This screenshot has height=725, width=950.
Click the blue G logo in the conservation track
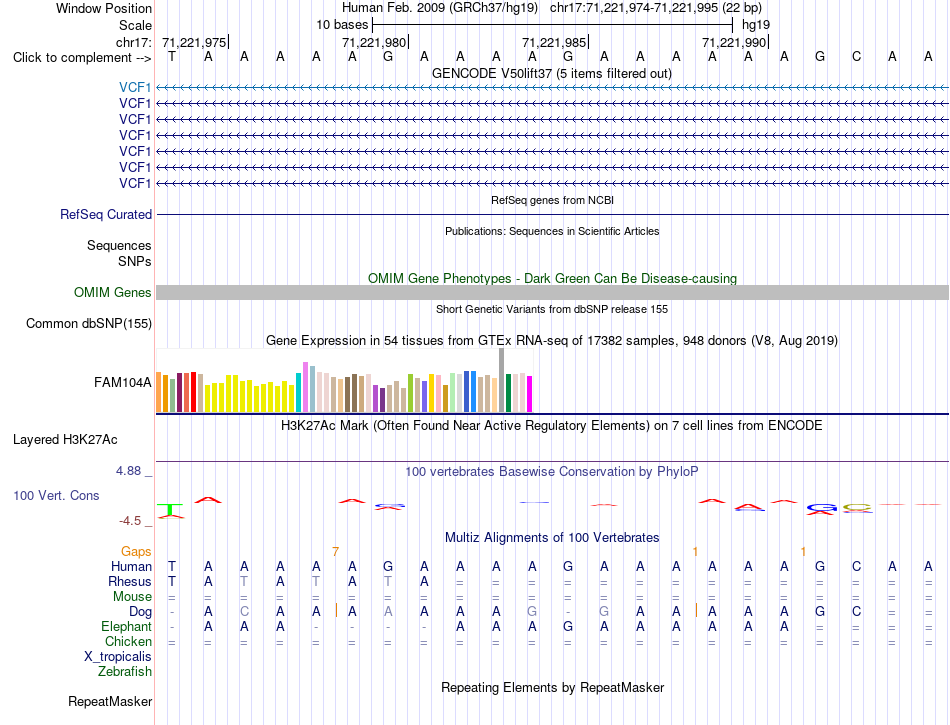[x=822, y=508]
